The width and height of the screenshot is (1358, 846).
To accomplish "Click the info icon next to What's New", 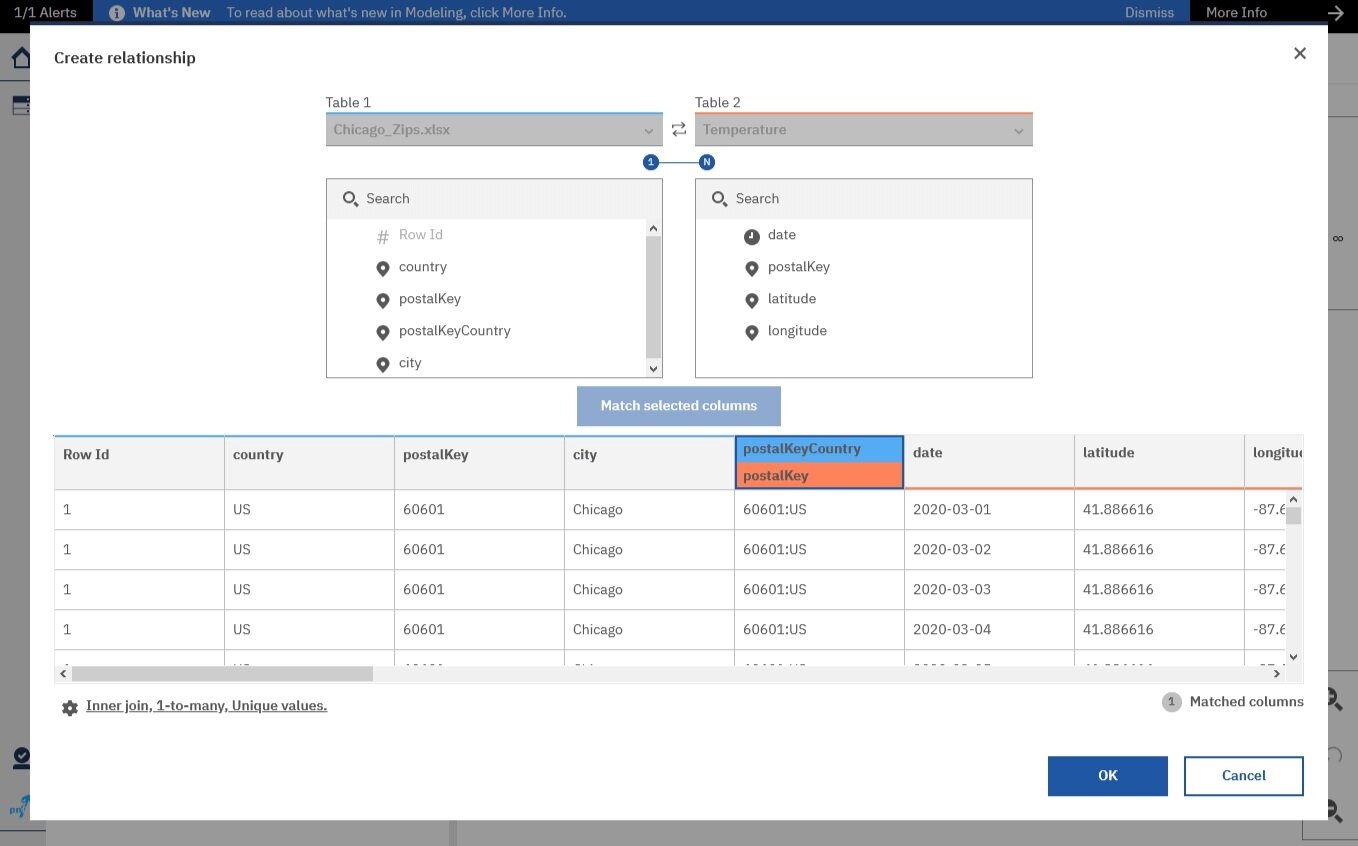I will (x=117, y=12).
